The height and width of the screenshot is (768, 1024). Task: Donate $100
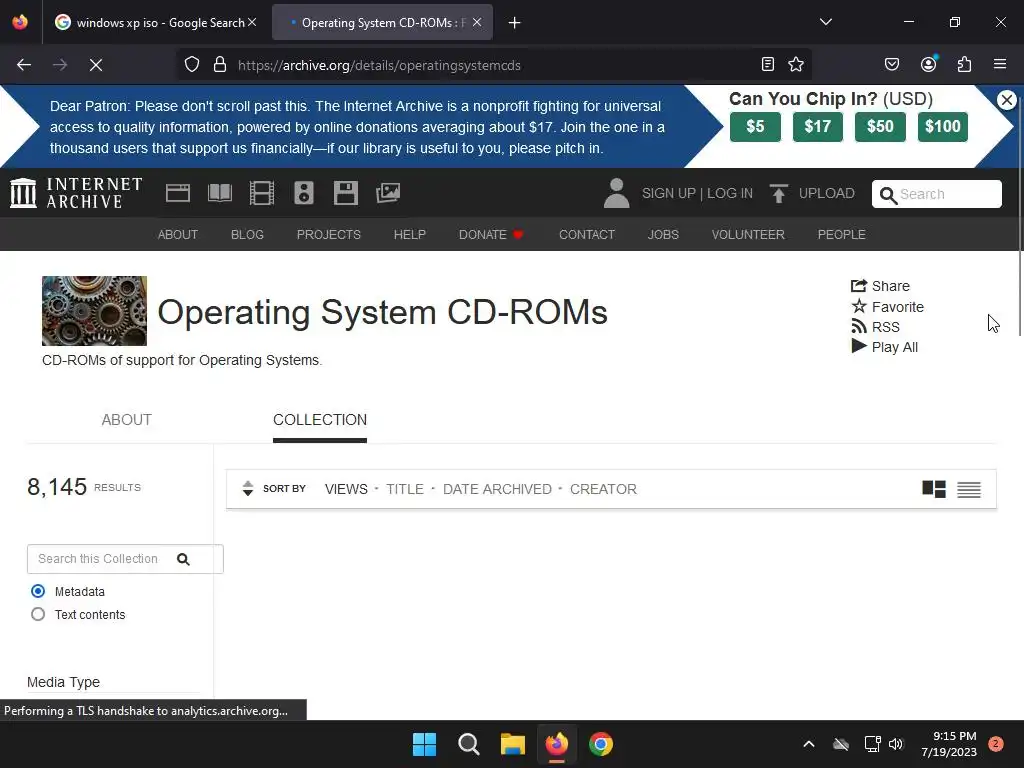click(x=942, y=126)
